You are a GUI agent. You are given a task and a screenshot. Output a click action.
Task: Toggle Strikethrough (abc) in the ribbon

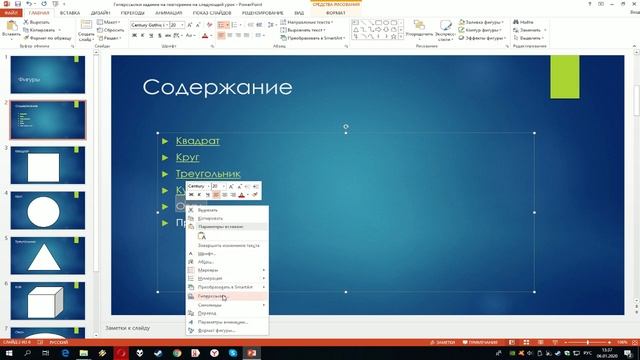[x=168, y=36]
